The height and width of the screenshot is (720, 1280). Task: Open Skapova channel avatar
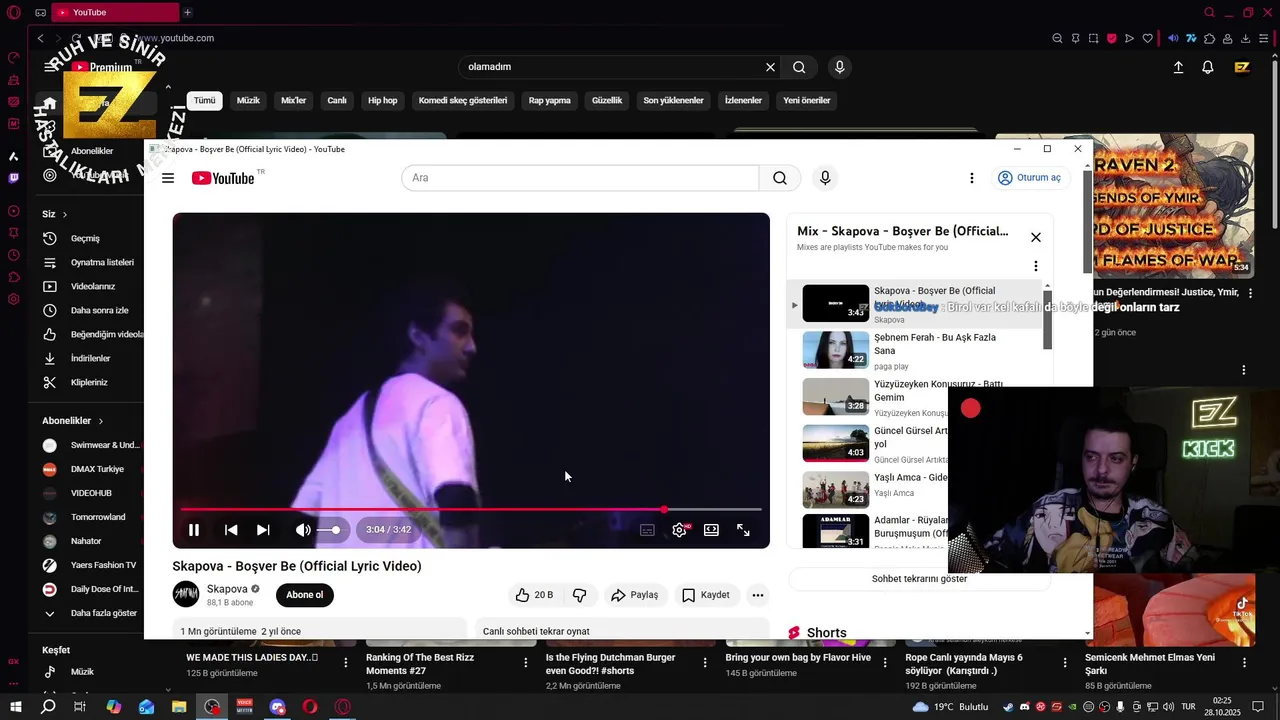click(x=186, y=595)
